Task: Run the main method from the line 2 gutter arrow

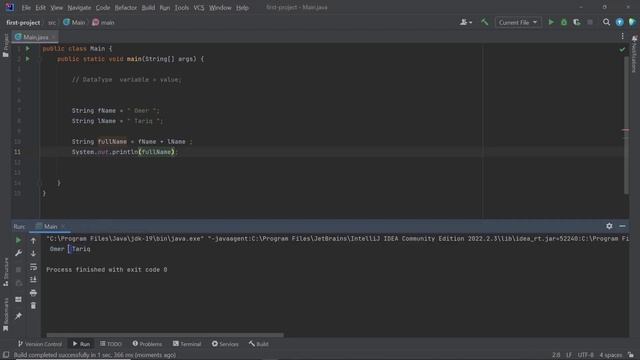Action: pos(28,59)
